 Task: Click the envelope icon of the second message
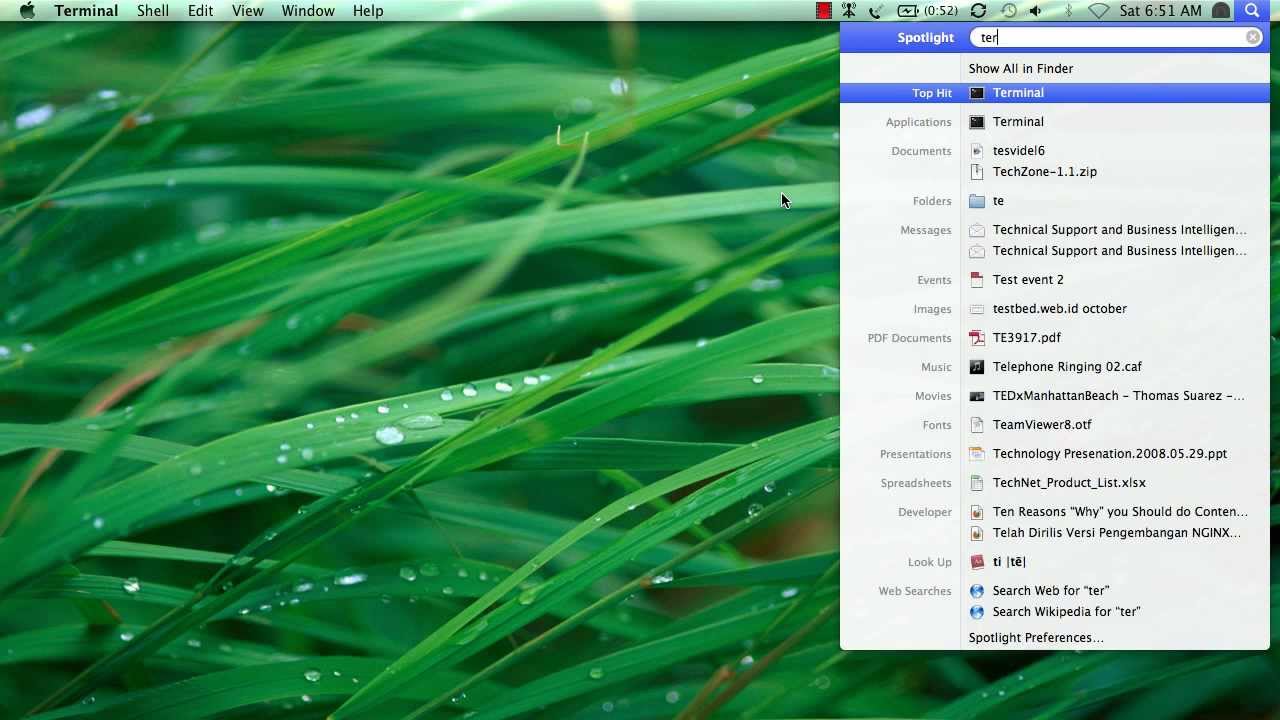[x=977, y=251]
